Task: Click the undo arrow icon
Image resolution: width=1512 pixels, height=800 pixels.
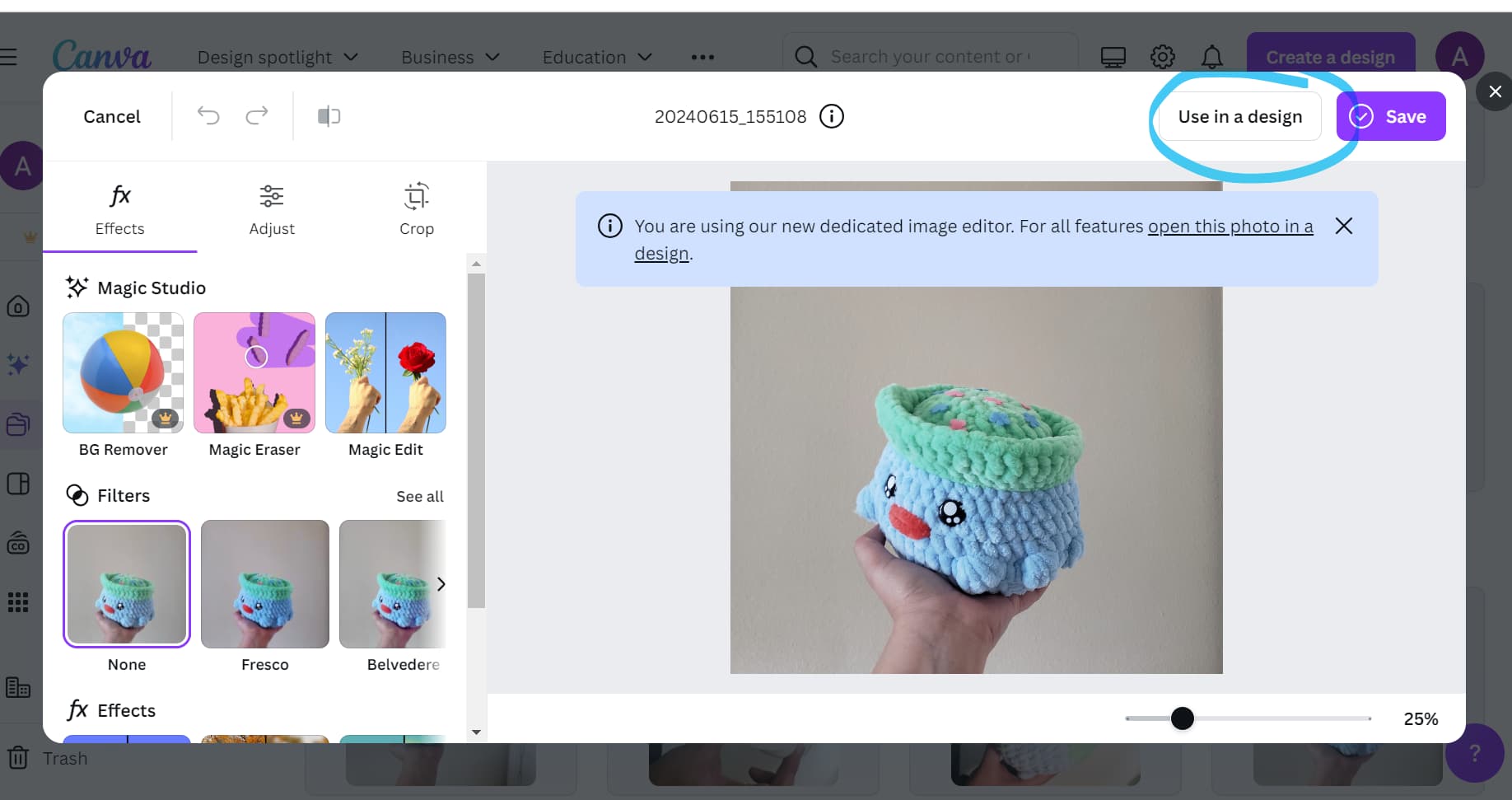Action: point(208,116)
